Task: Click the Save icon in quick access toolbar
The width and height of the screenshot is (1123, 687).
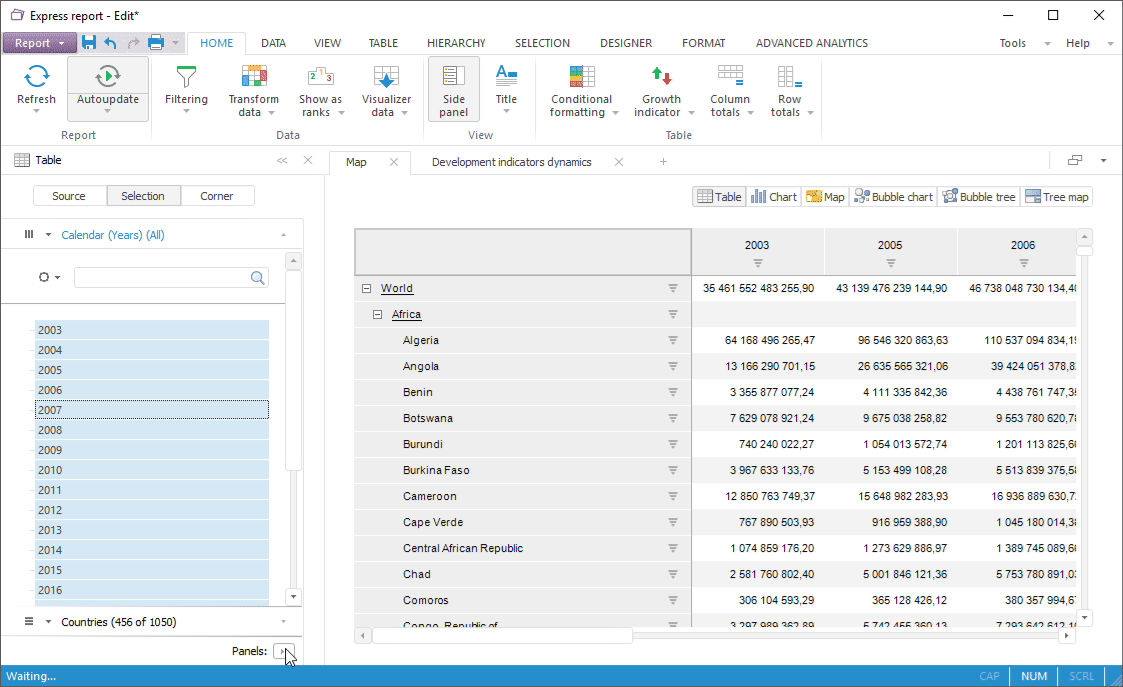Action: (89, 43)
